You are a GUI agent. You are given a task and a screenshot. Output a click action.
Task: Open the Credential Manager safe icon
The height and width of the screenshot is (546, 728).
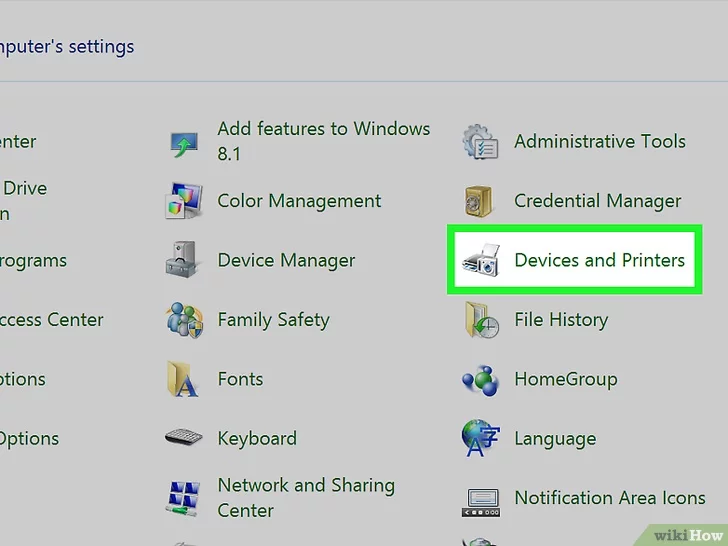click(480, 202)
